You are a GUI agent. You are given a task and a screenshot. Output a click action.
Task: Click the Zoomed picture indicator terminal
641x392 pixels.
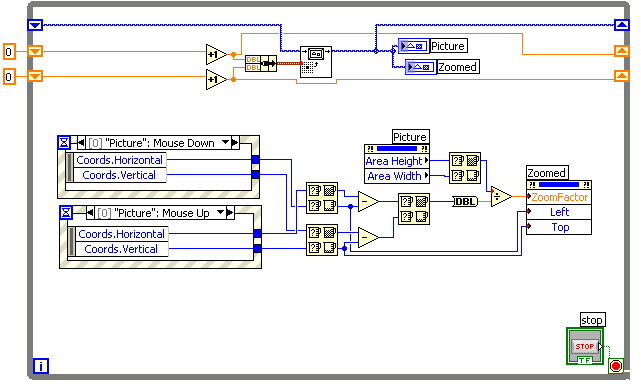[x=421, y=67]
